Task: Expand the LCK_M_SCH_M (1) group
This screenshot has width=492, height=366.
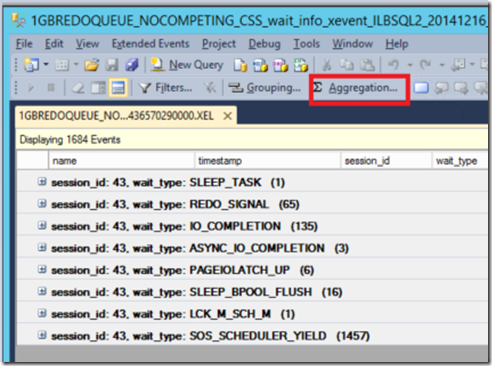Action: (42, 313)
